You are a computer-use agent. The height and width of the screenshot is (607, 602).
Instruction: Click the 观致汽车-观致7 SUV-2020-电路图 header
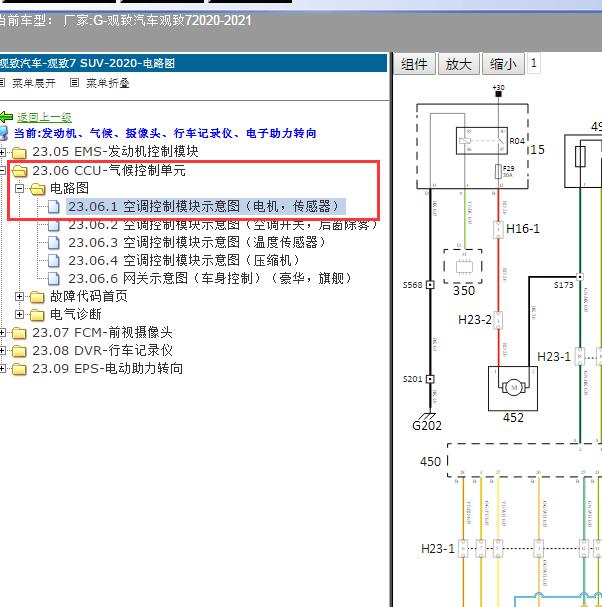(x=194, y=63)
